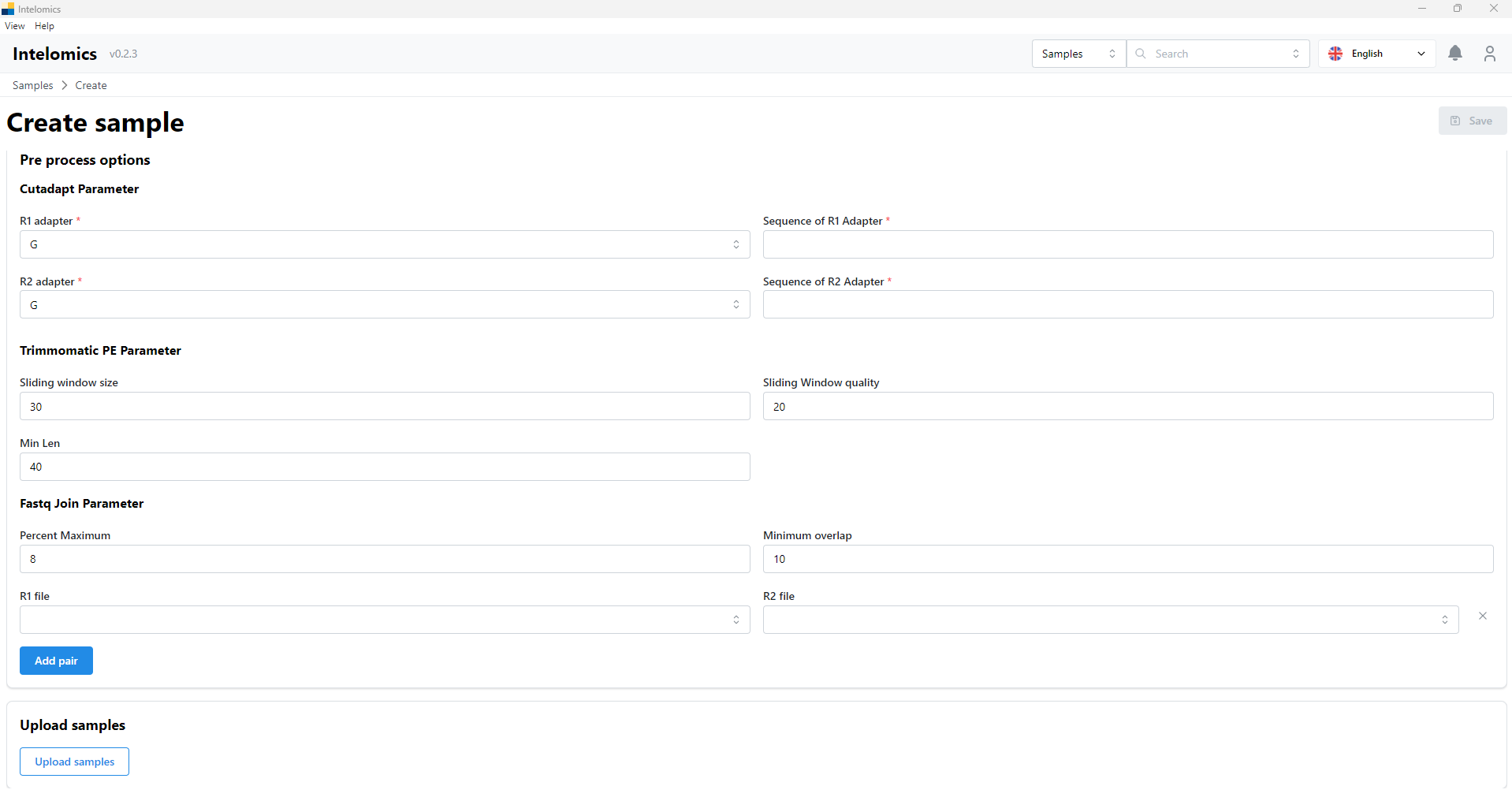
Task: Click the Sequence of R1 Adapter field
Action: pyautogui.click(x=1127, y=244)
